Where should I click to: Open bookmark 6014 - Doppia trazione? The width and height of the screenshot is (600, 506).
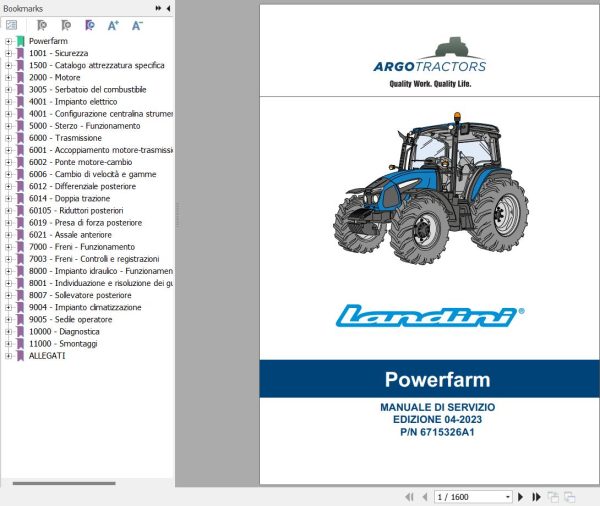(x=70, y=198)
